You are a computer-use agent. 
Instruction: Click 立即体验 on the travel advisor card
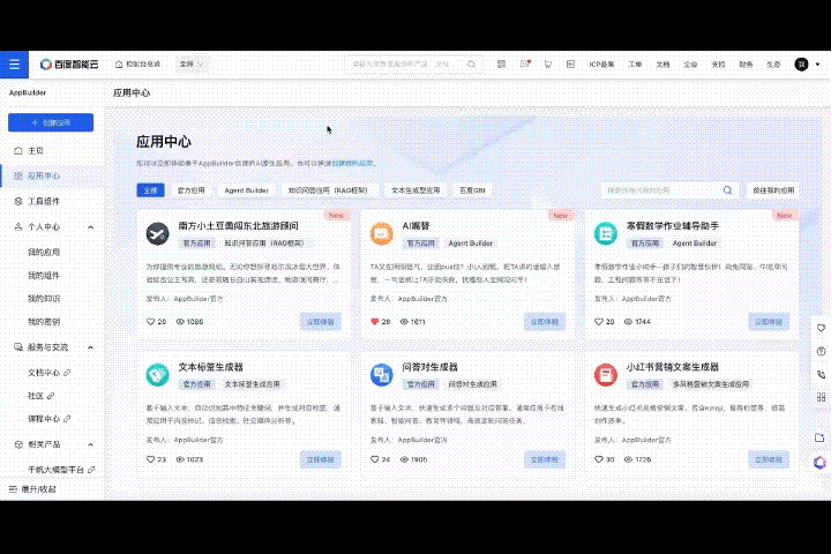coord(320,322)
